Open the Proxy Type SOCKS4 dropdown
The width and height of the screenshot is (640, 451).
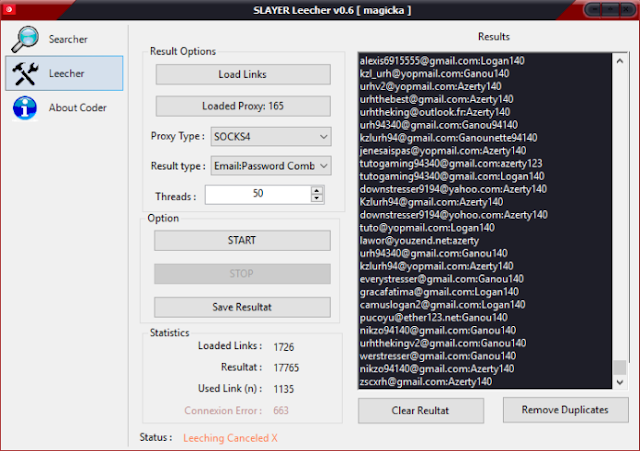(x=271, y=136)
